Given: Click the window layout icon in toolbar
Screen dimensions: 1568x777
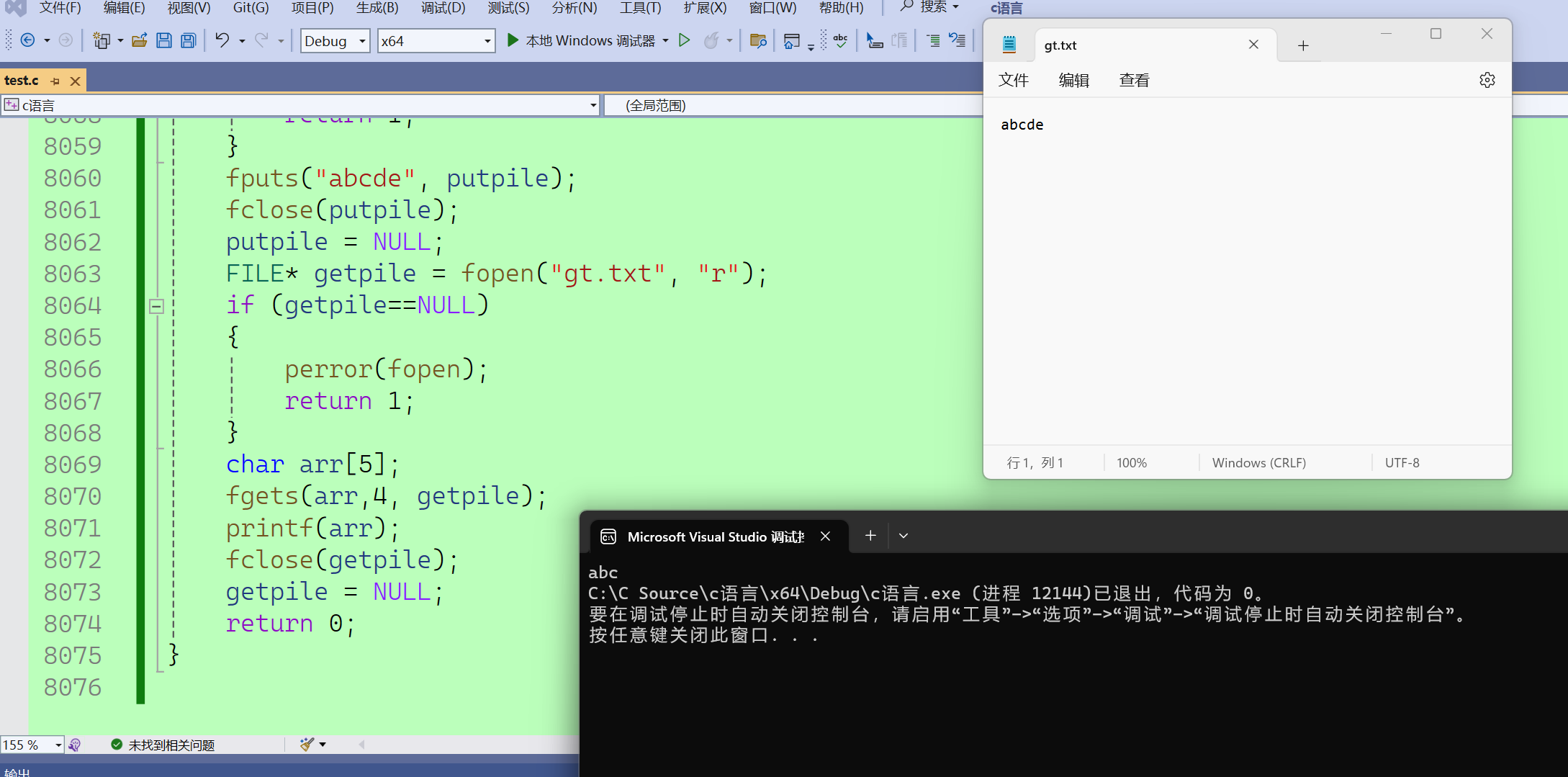Looking at the screenshot, I should (x=792, y=40).
